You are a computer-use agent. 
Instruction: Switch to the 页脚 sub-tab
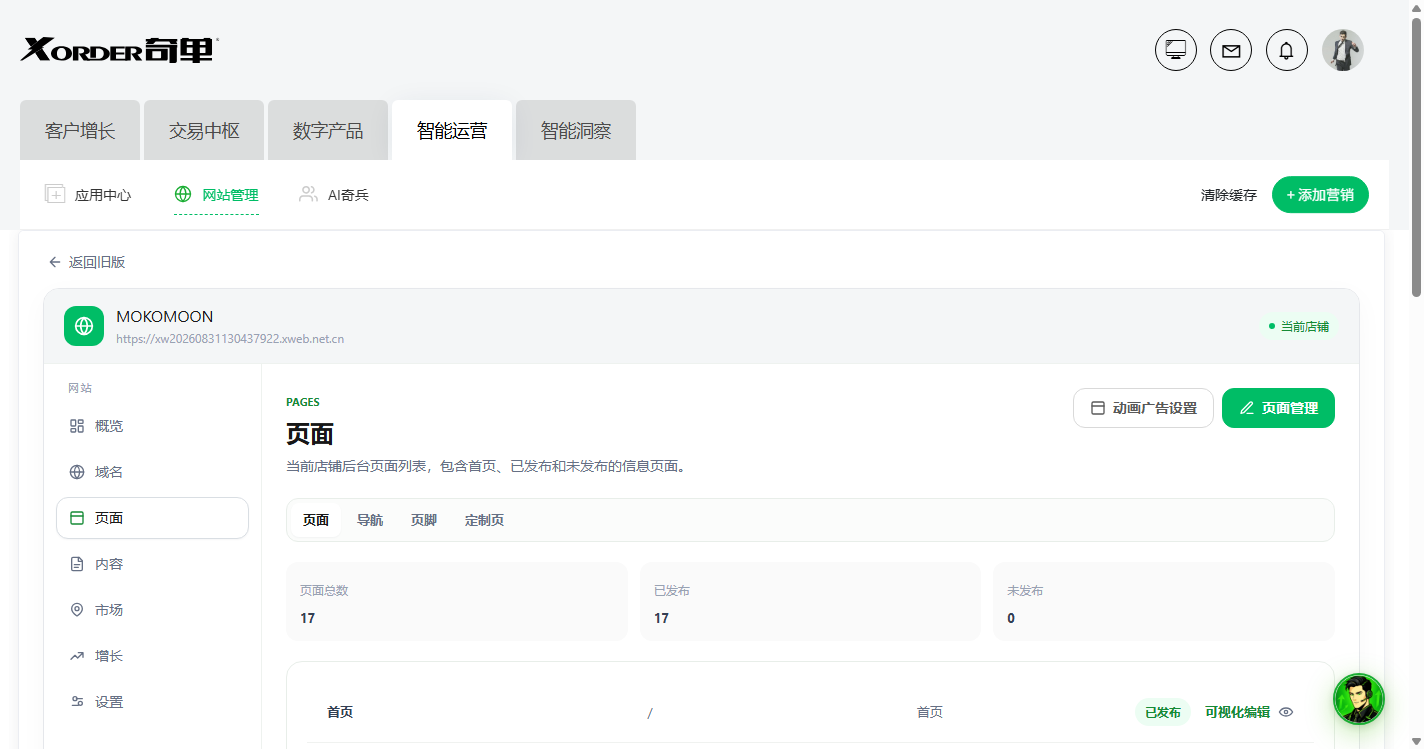coord(424,520)
